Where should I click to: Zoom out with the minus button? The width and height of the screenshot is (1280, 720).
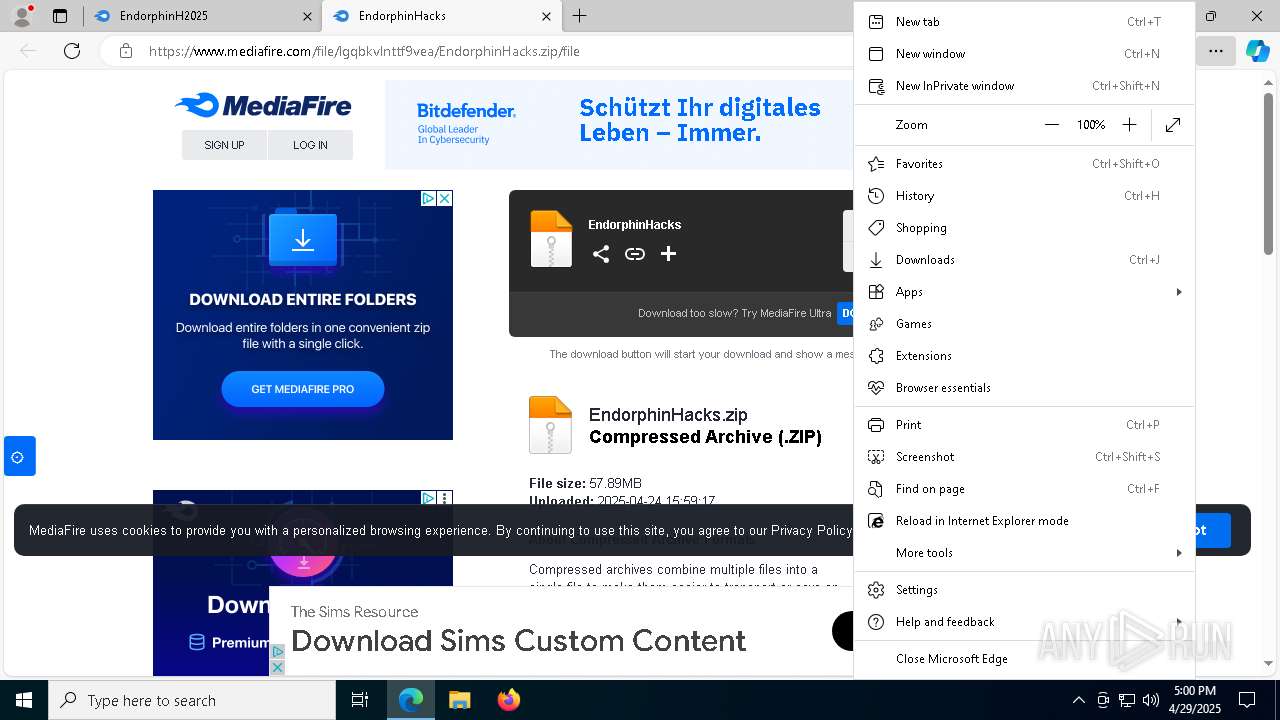1051,125
